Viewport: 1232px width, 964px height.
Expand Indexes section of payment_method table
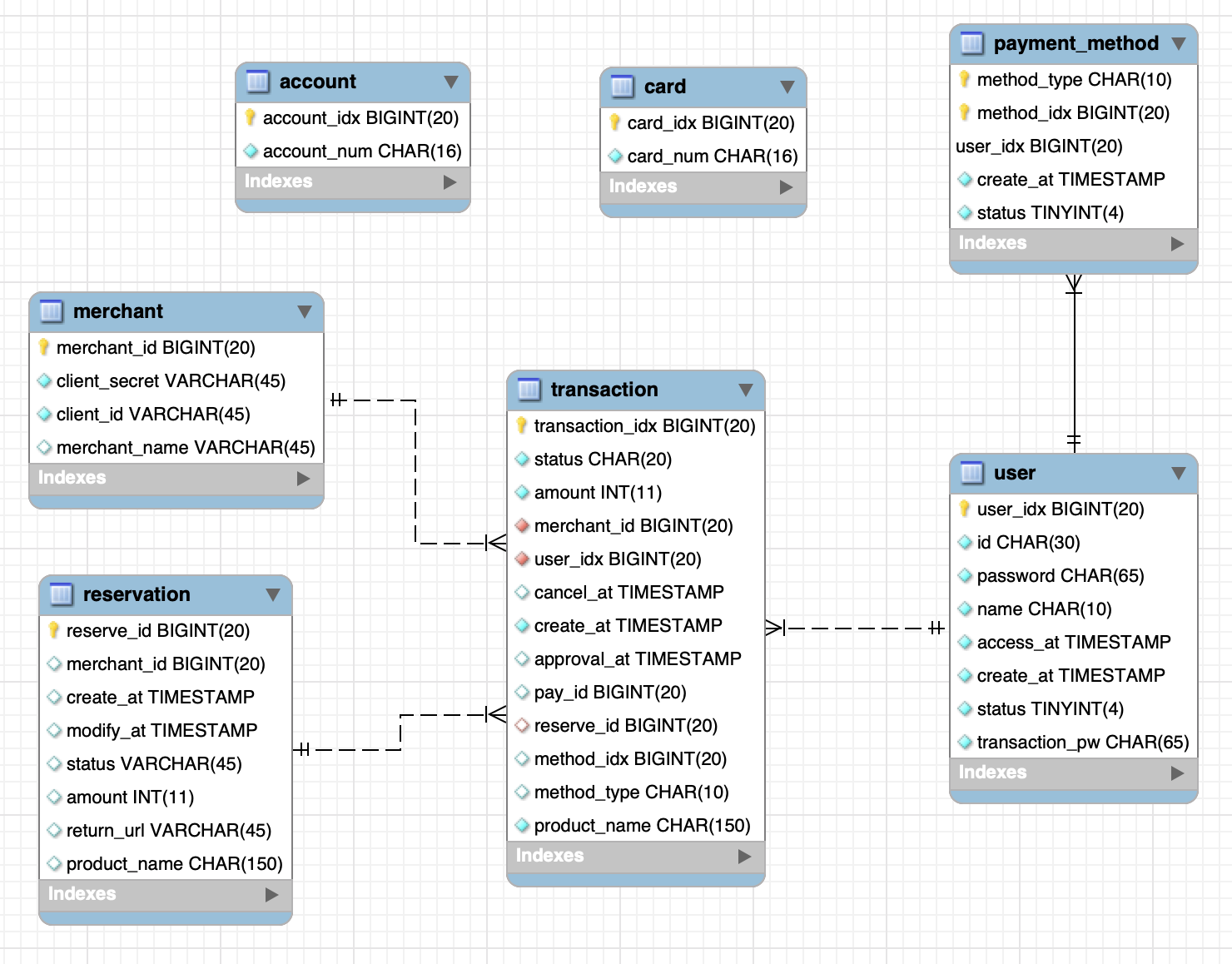click(1178, 243)
